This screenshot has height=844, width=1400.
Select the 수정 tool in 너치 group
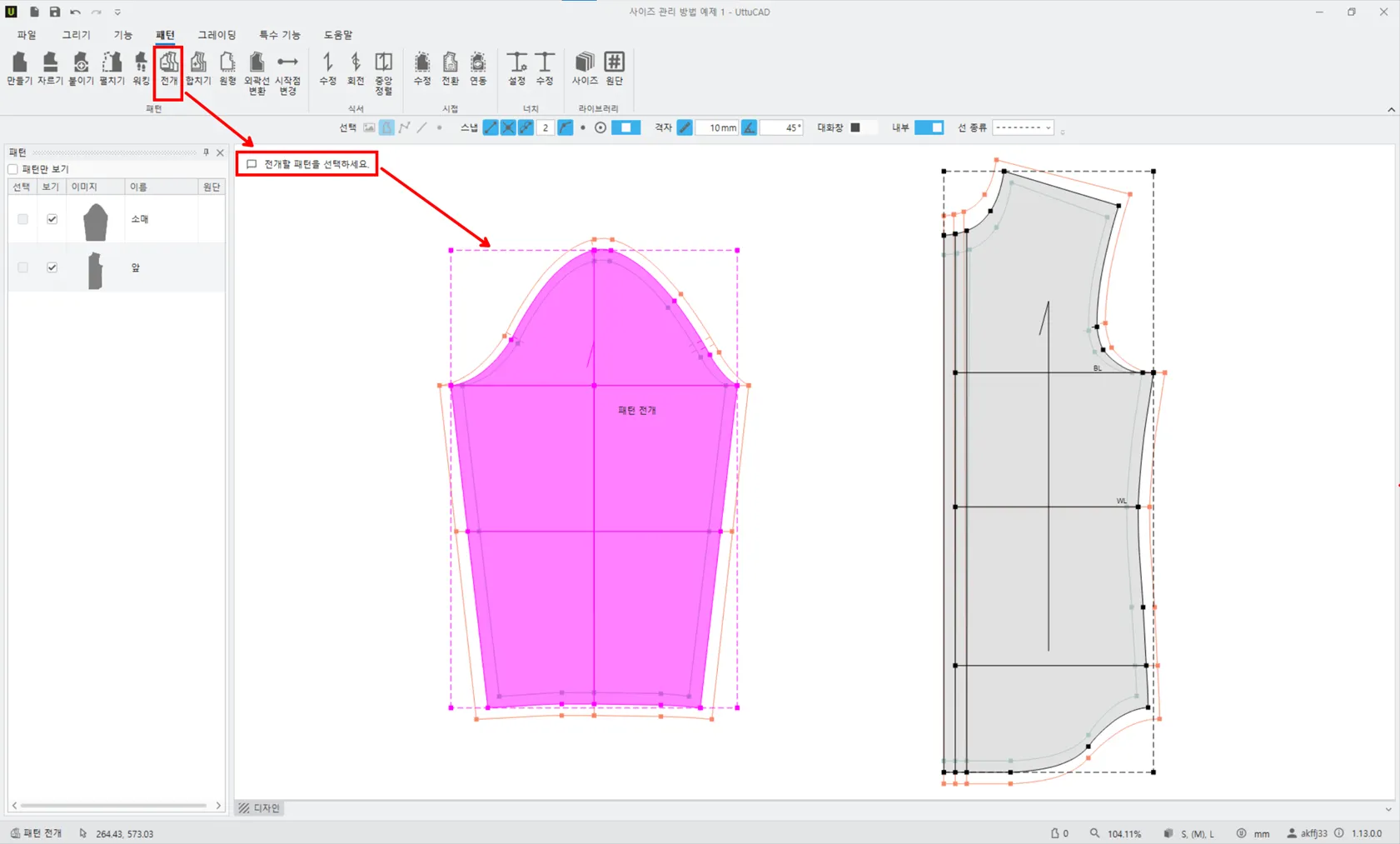tap(545, 68)
